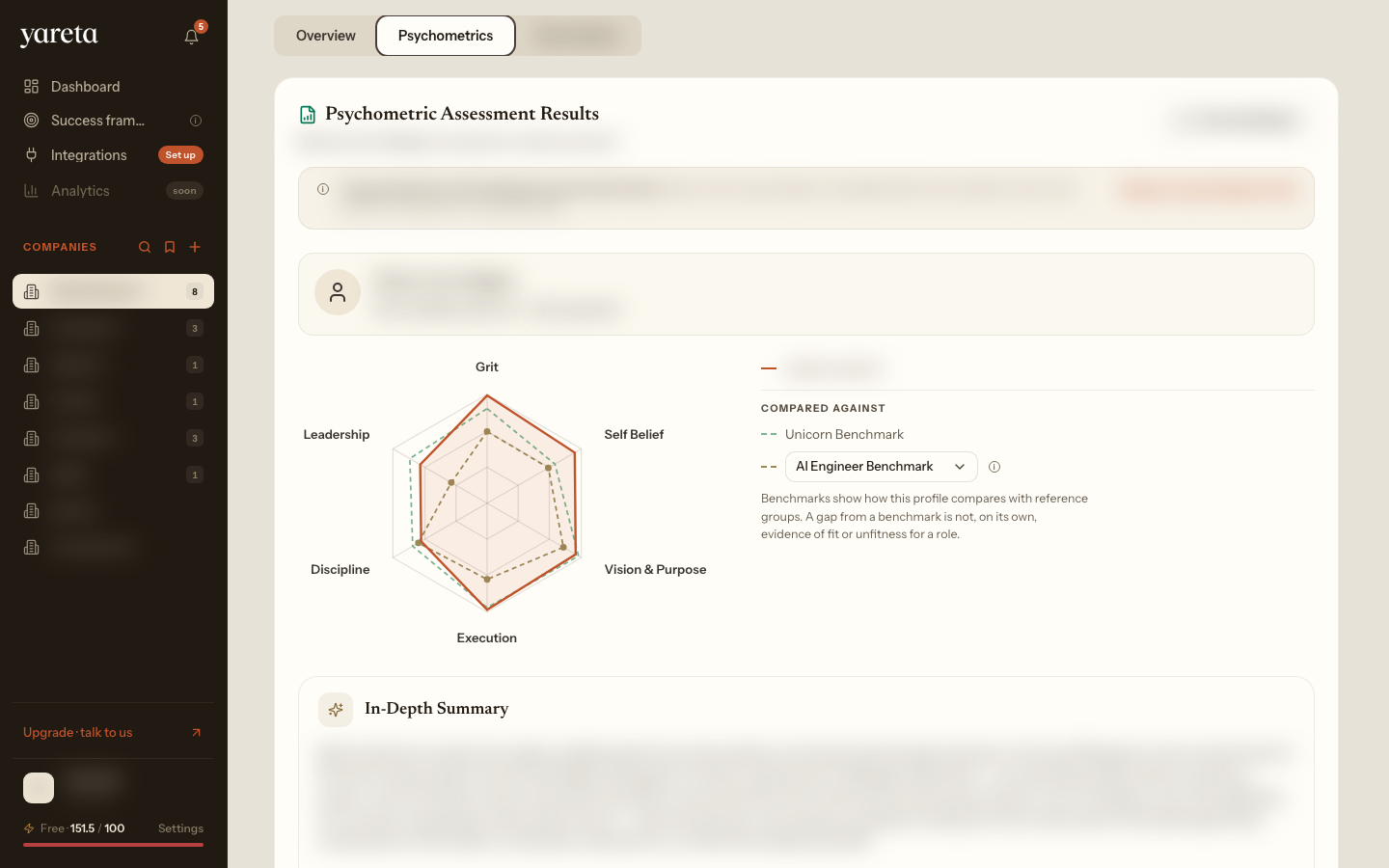Click the Analytics bar chart icon
This screenshot has width=1389, height=868.
coord(31,191)
